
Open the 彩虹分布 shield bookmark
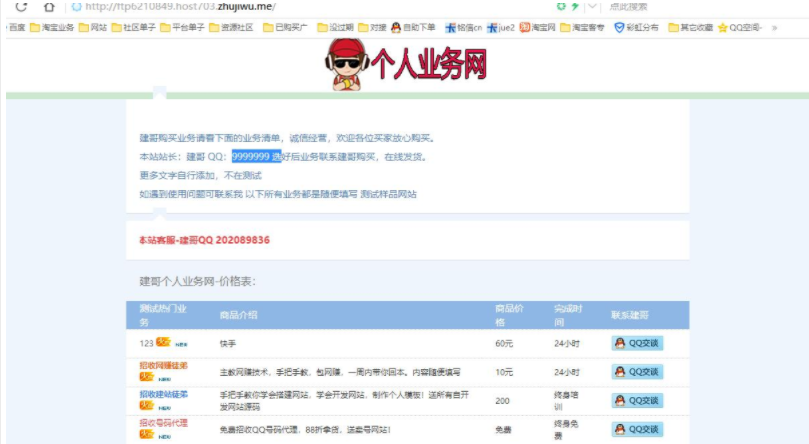(x=636, y=27)
